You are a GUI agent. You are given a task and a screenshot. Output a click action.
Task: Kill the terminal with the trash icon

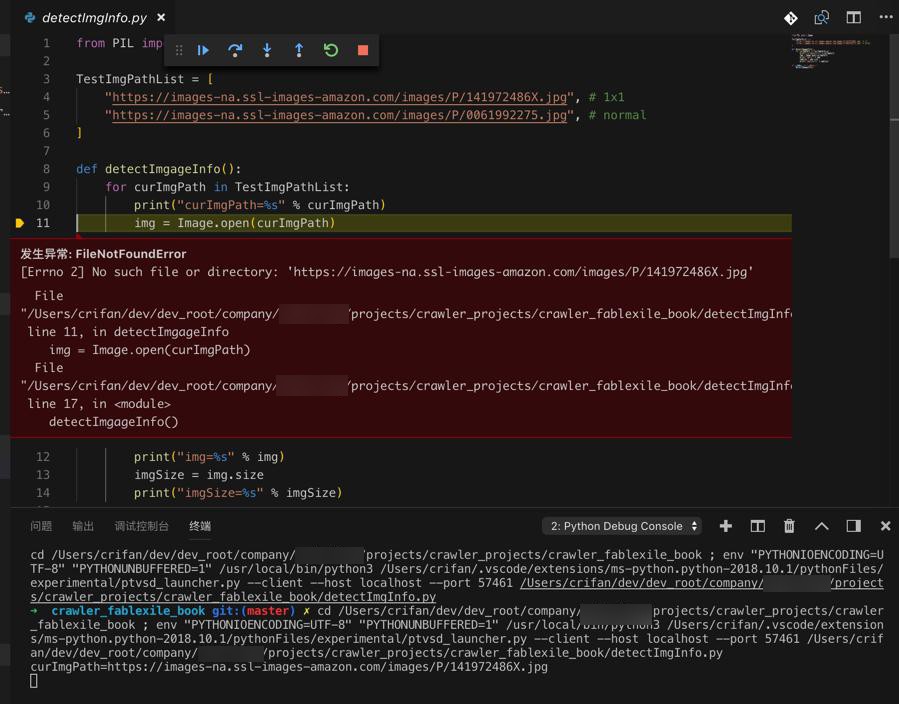coord(789,526)
